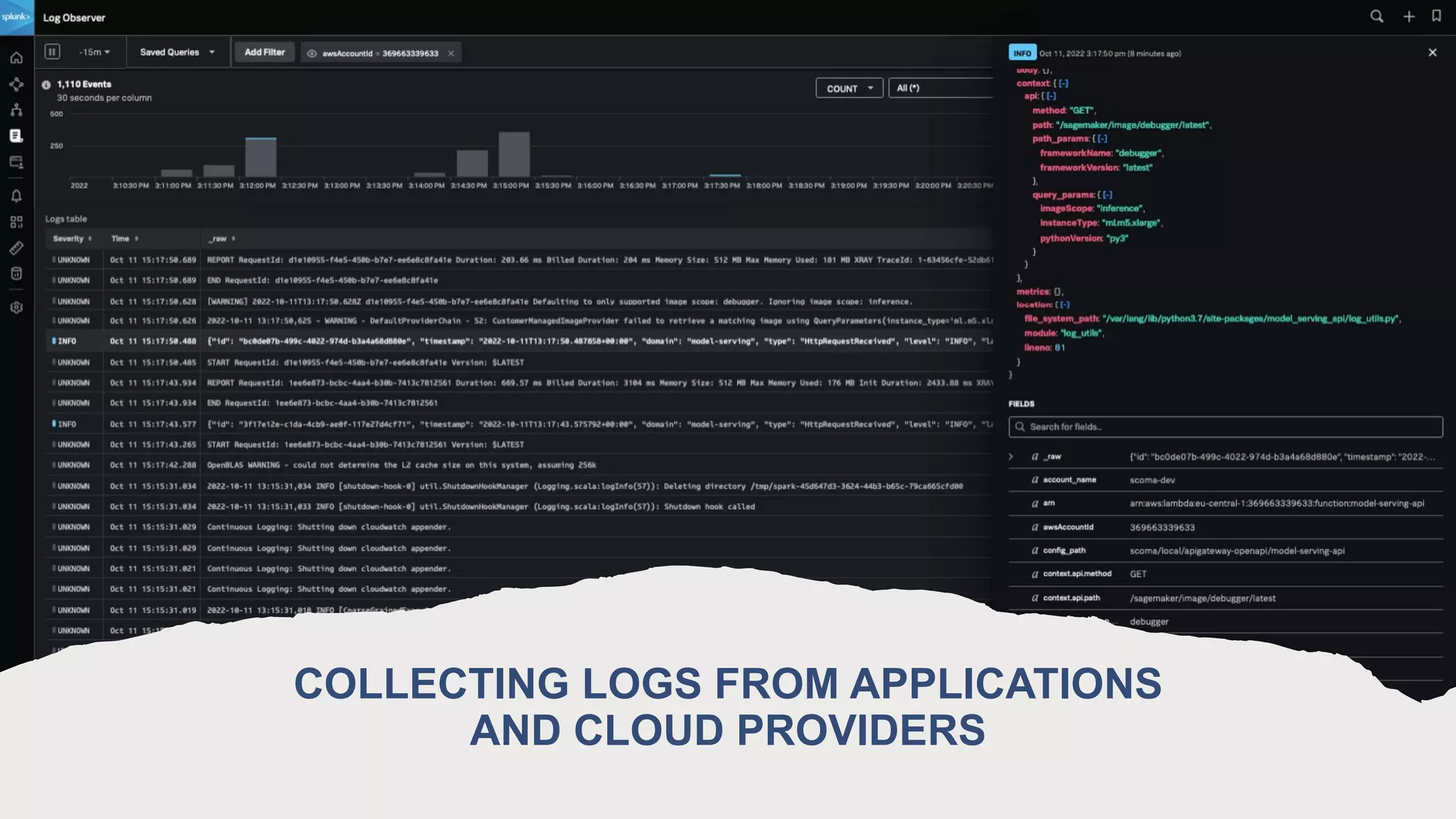Open the Home icon in sidebar
This screenshot has width=1456, height=819.
(16, 58)
